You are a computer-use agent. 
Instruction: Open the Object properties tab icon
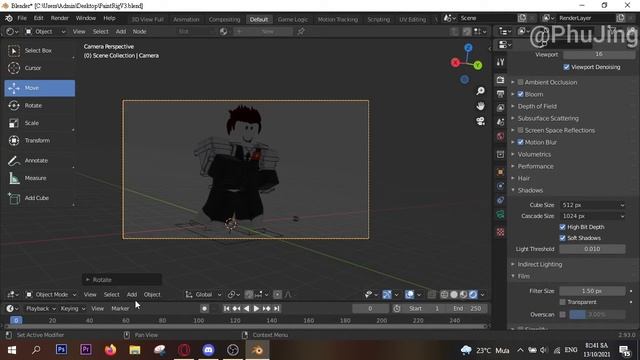(500, 172)
